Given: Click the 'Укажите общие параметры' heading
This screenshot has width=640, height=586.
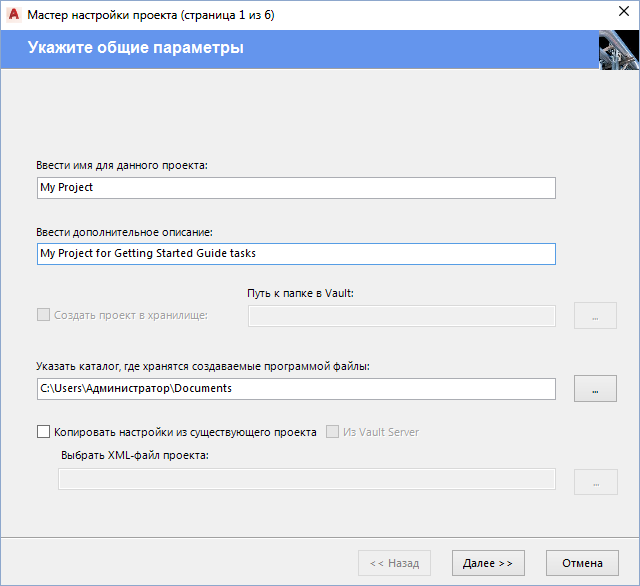Looking at the screenshot, I should click(136, 48).
